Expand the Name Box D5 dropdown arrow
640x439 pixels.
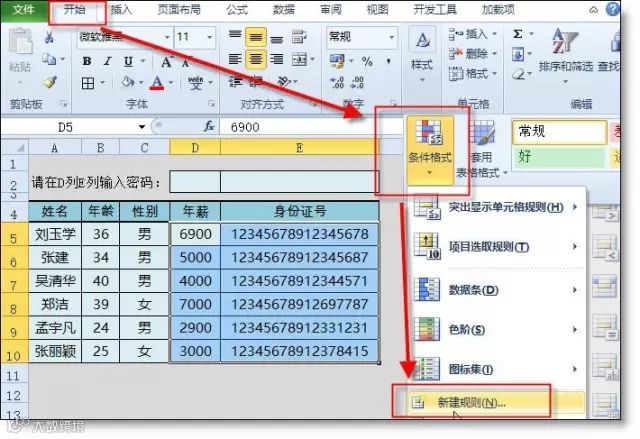click(142, 127)
